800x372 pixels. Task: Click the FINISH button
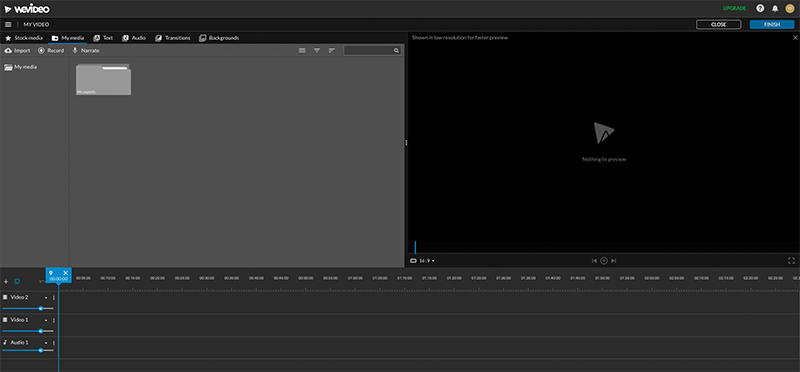click(x=772, y=24)
